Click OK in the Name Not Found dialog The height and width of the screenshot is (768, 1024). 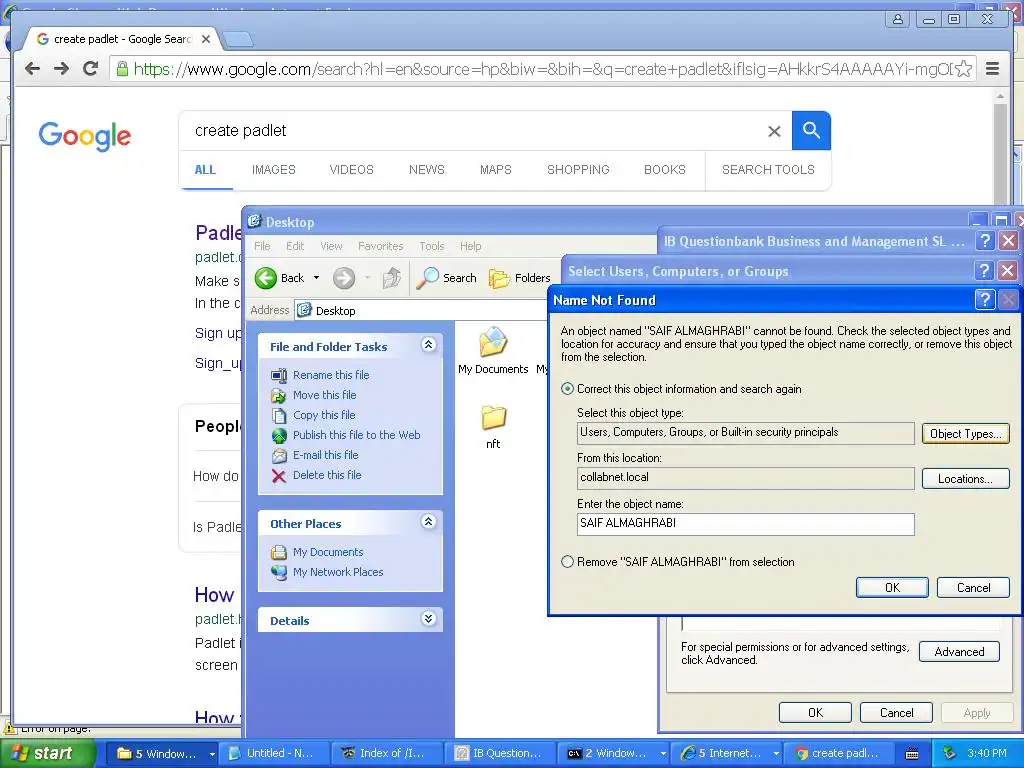(892, 588)
